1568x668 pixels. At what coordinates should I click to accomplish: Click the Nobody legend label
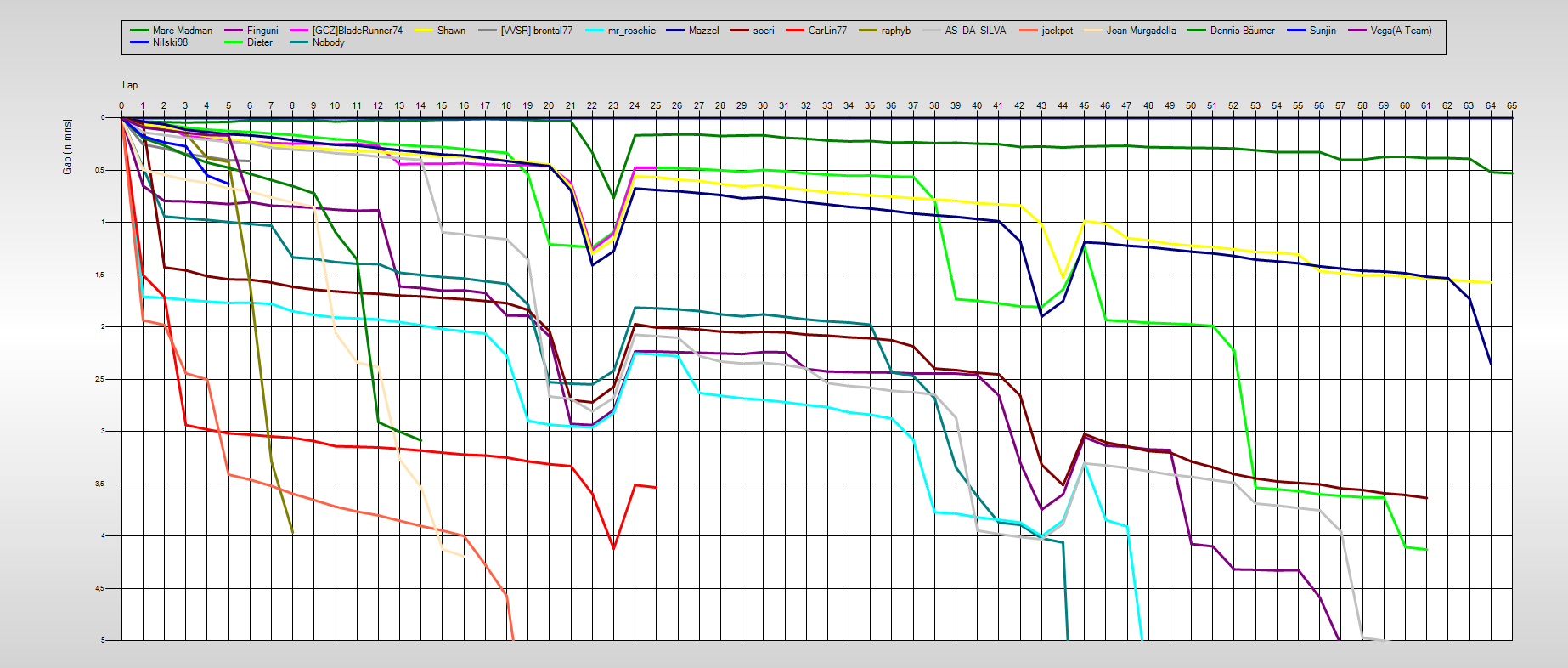coord(328,42)
